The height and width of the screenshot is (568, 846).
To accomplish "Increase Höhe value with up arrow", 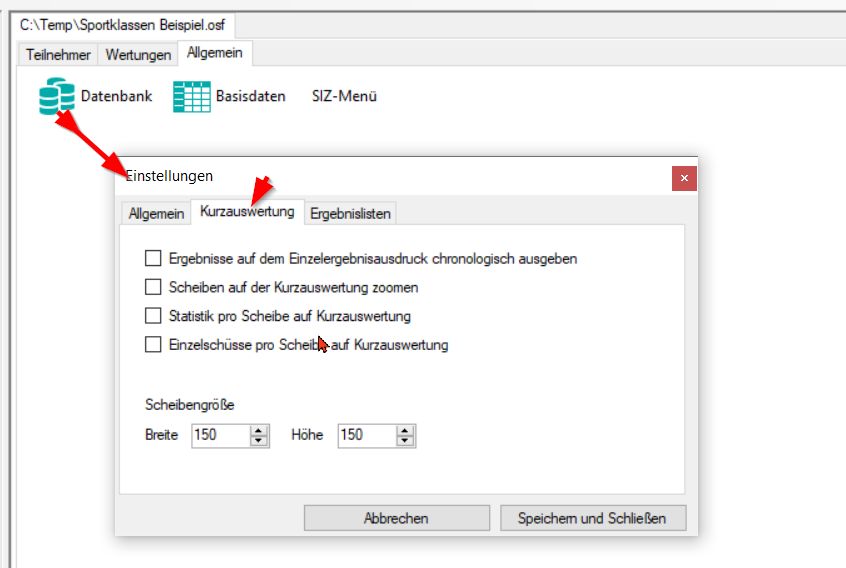I will [x=405, y=431].
